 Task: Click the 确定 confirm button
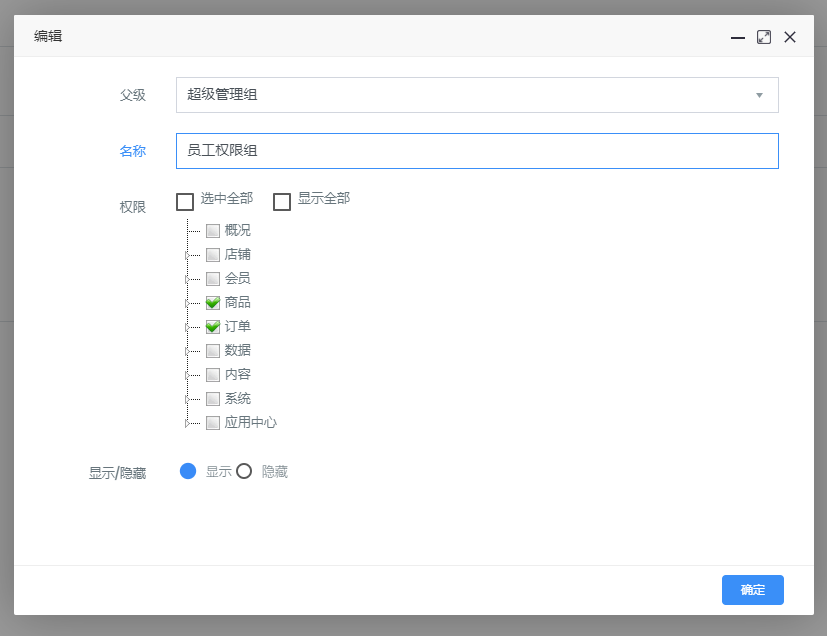click(x=752, y=590)
